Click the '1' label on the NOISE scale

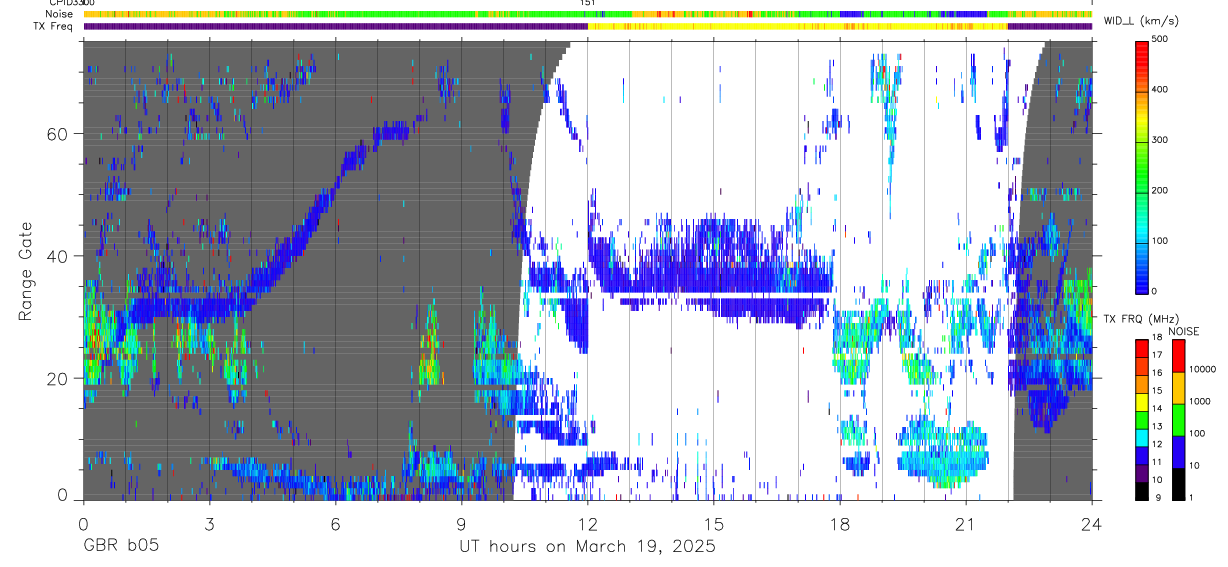coord(1191,498)
